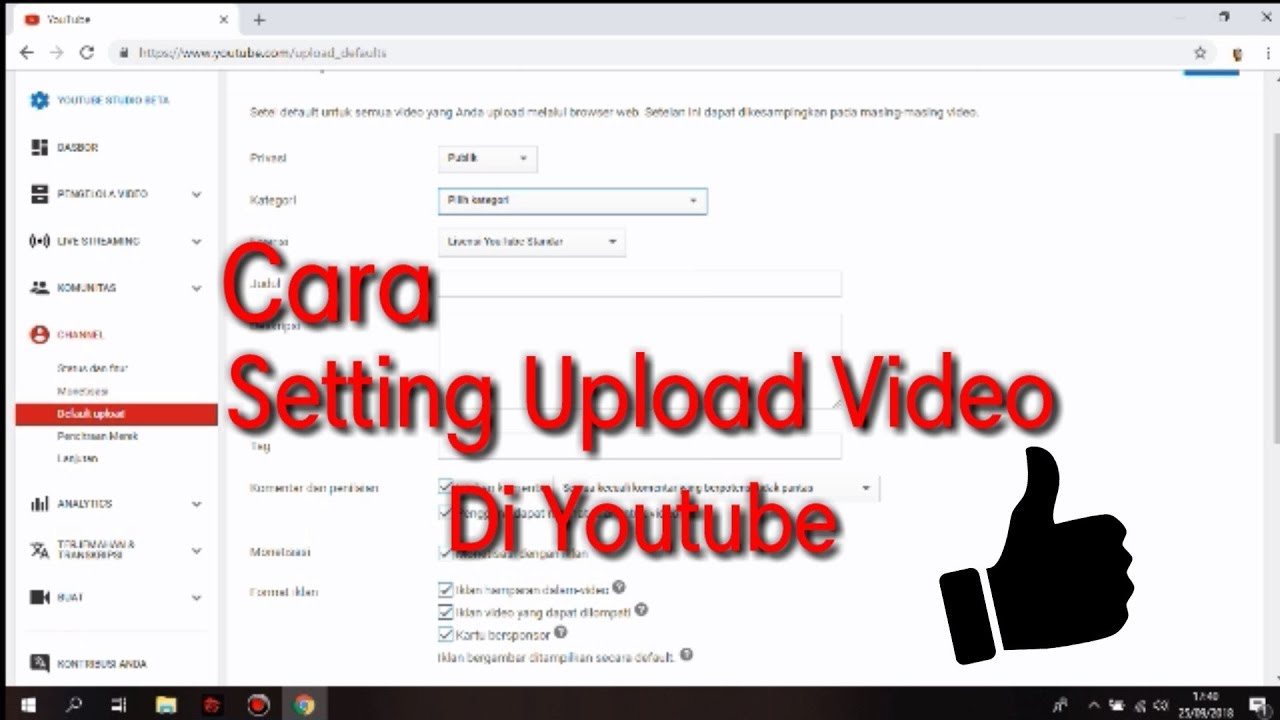Image resolution: width=1280 pixels, height=720 pixels.
Task: Click the volume icon in system tray
Action: tap(1162, 705)
